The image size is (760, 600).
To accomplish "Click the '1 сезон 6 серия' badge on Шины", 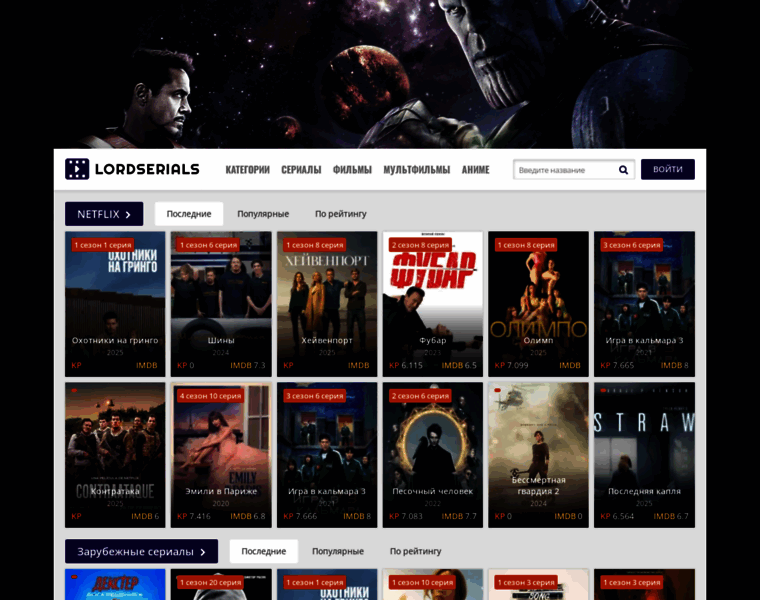I will [209, 245].
